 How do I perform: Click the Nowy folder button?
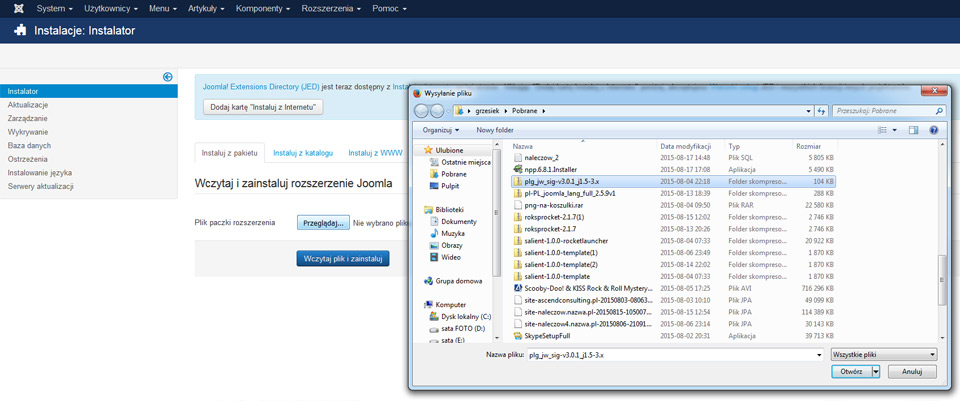click(495, 130)
